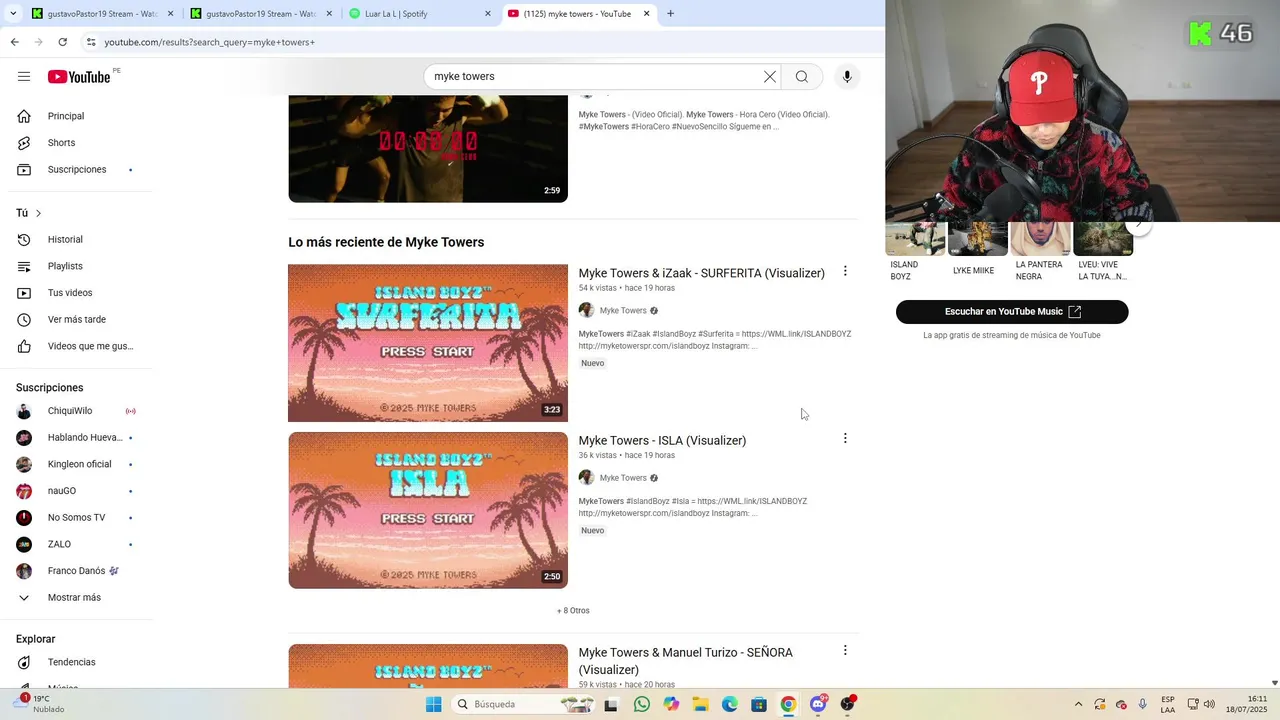Go back with browser back arrow
The height and width of the screenshot is (720, 1280).
[x=14, y=42]
